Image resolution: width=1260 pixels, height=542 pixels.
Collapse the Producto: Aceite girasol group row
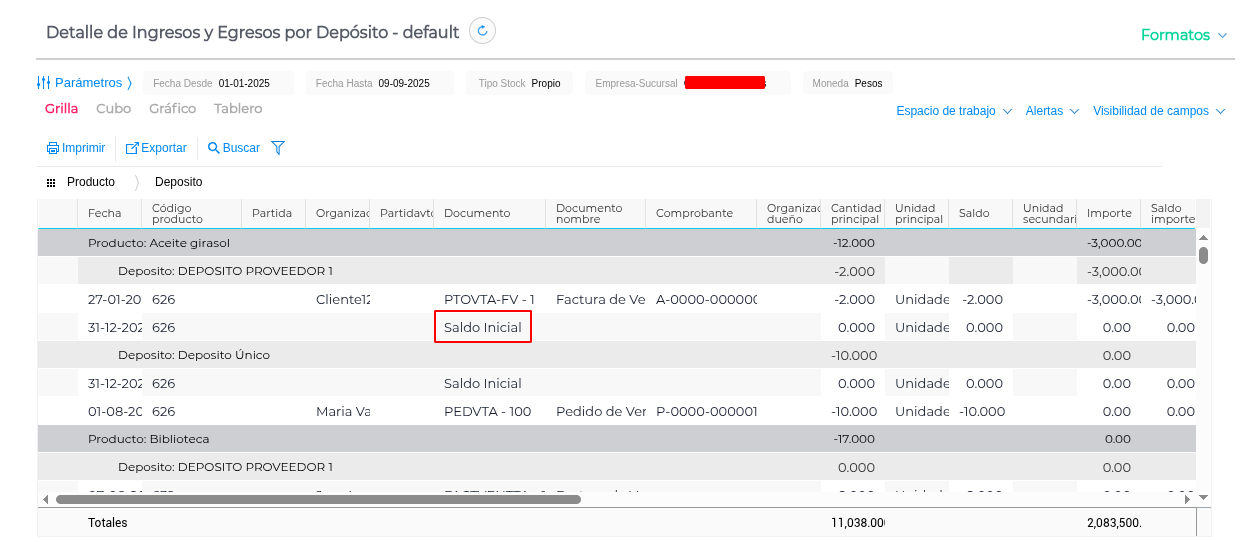click(x=616, y=243)
